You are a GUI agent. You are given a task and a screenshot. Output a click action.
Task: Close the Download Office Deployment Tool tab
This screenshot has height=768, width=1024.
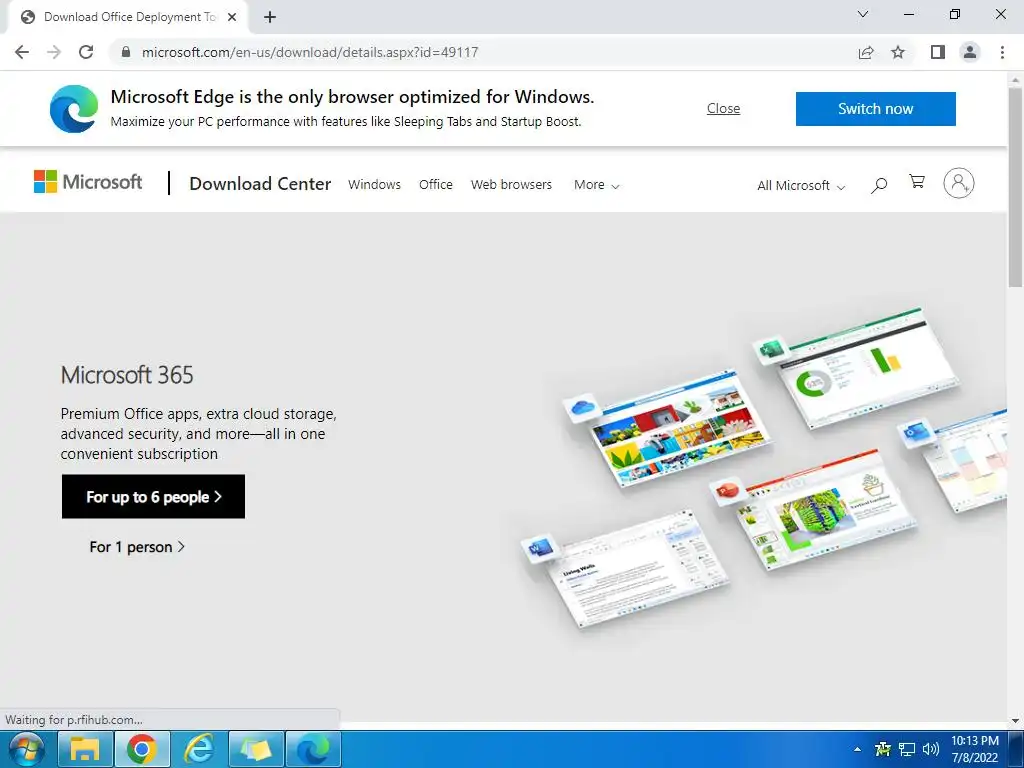(x=231, y=18)
